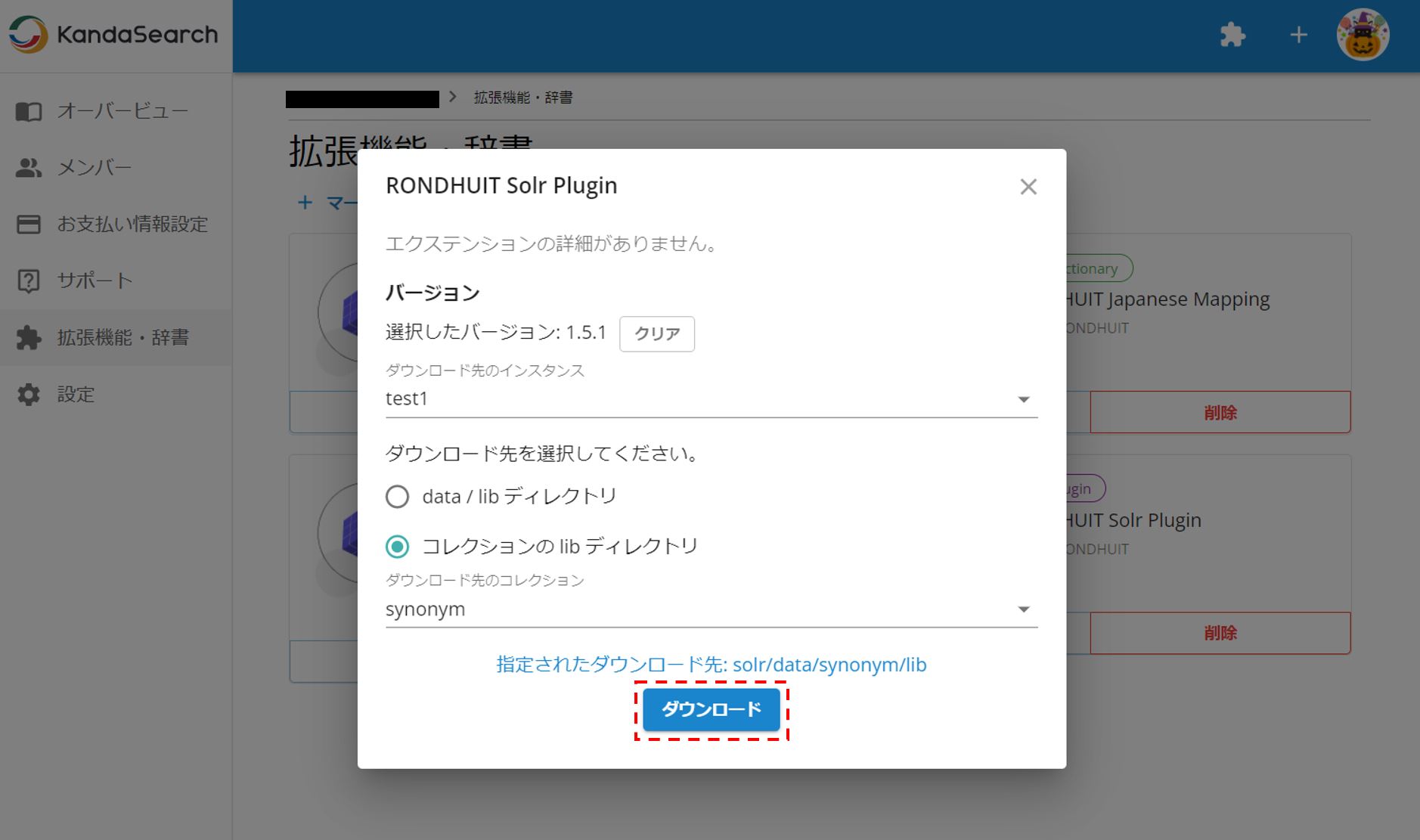Click the KandaSearch logo
This screenshot has height=840, width=1420.
pyautogui.click(x=113, y=35)
